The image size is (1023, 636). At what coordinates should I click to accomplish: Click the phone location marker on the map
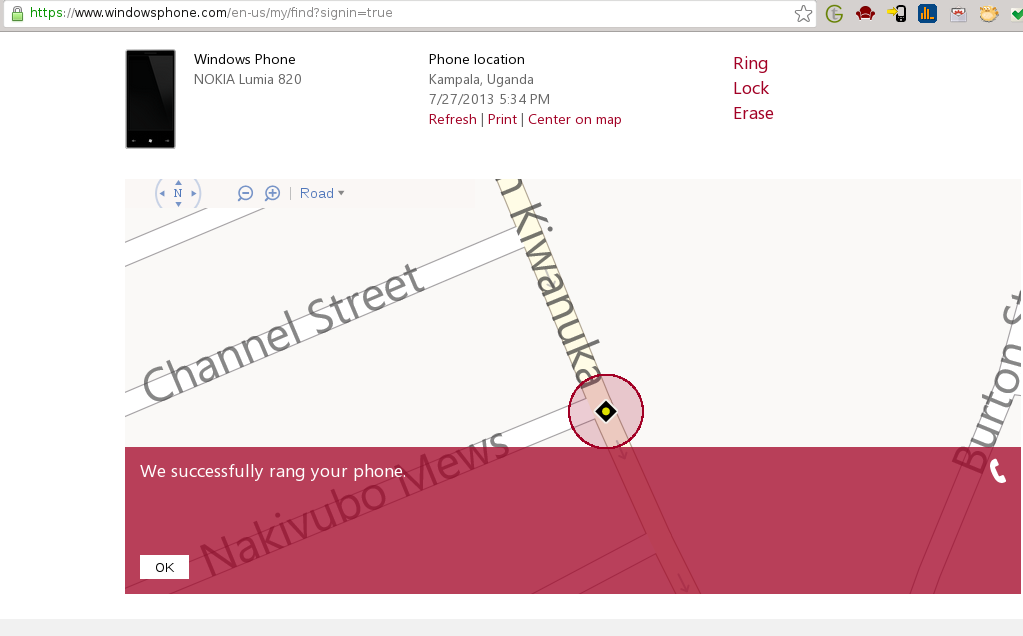click(606, 412)
